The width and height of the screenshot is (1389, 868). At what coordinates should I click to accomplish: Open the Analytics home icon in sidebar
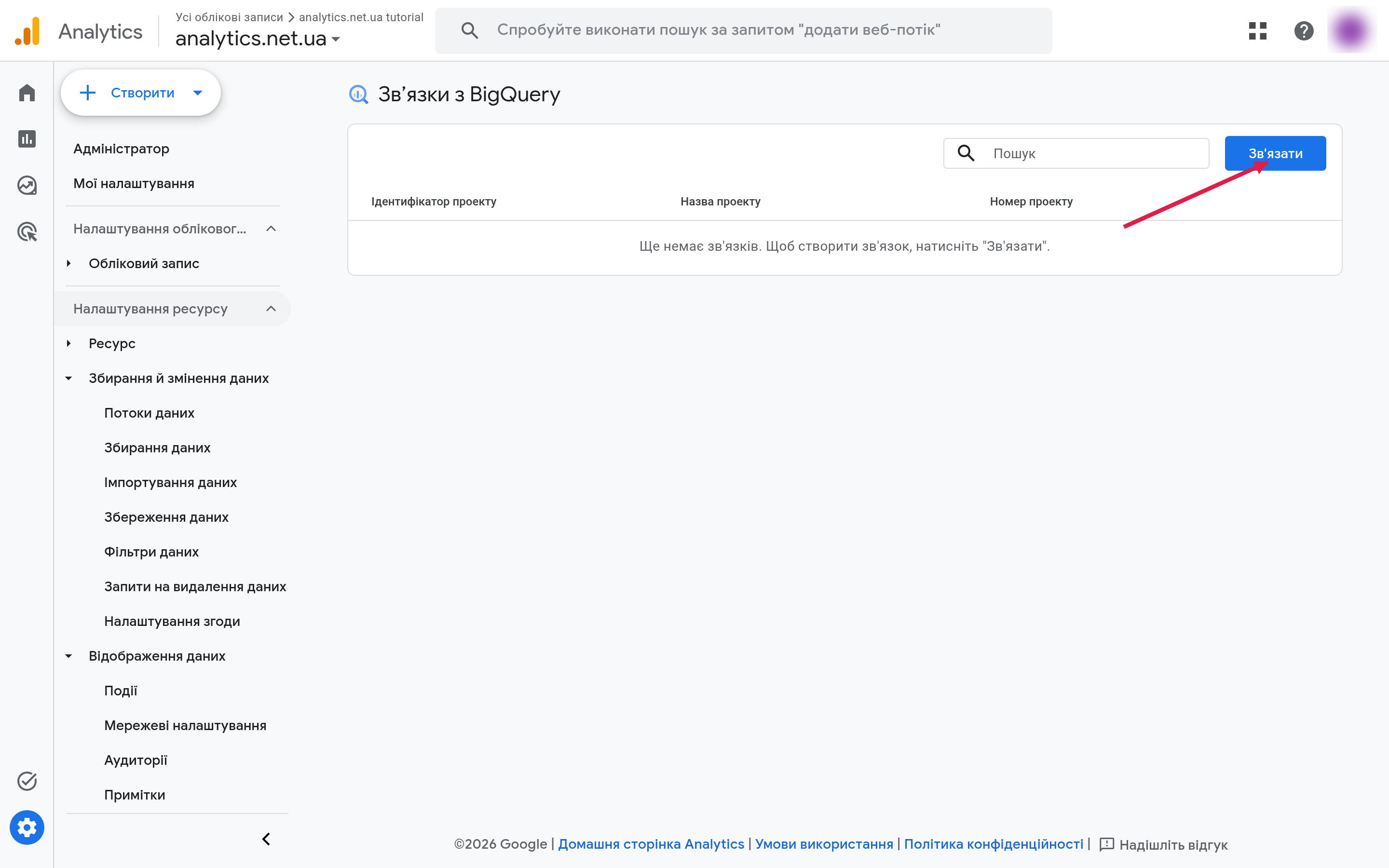coord(27,93)
